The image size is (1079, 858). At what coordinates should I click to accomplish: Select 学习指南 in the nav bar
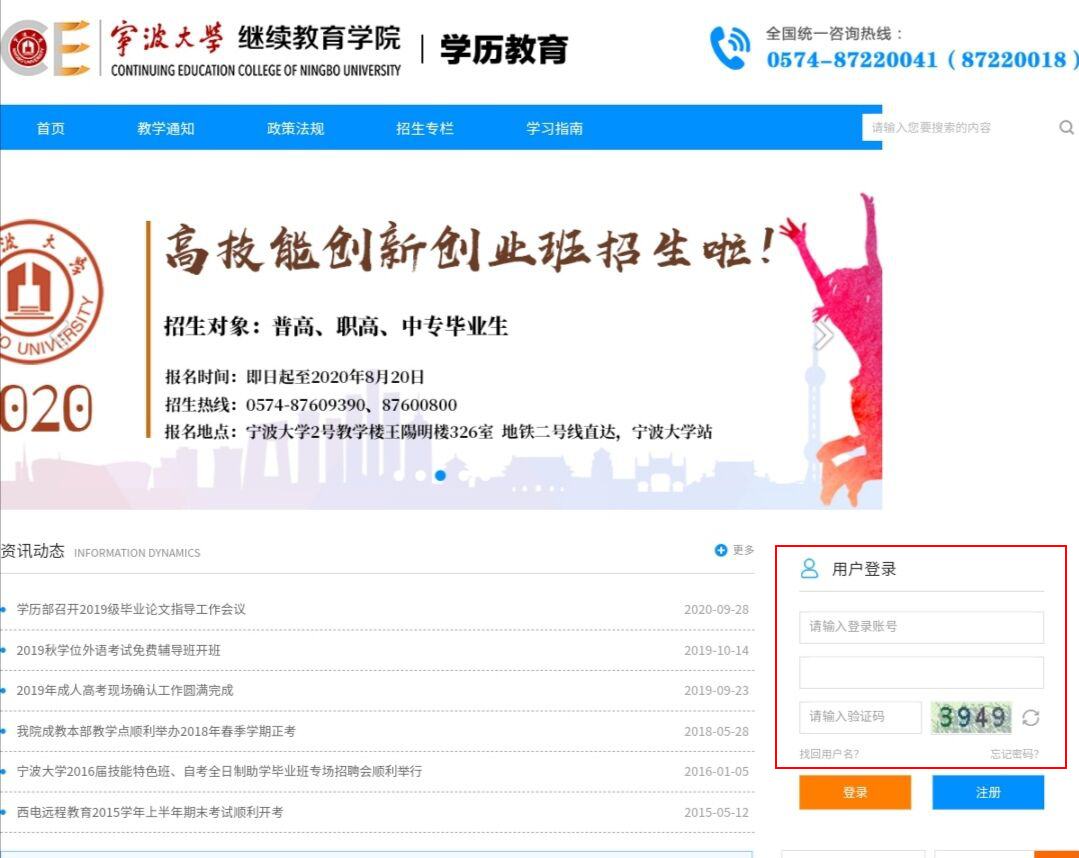click(x=554, y=128)
